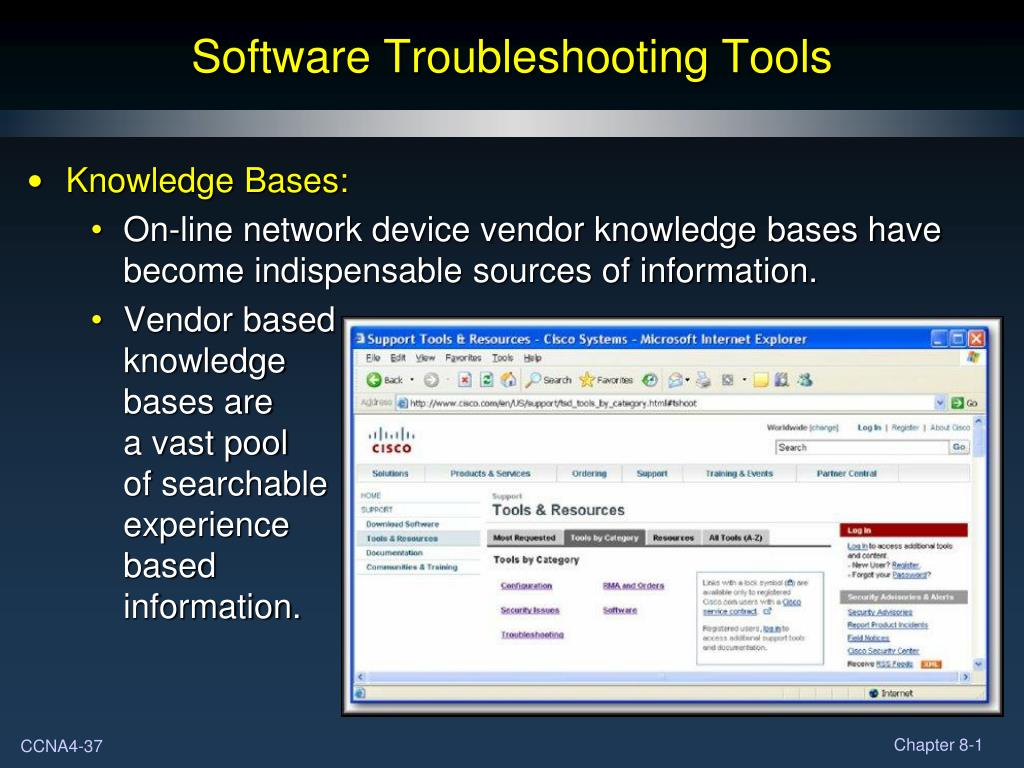Click Training & Events navigation item
Screen dimensions: 1024x768
(739, 473)
